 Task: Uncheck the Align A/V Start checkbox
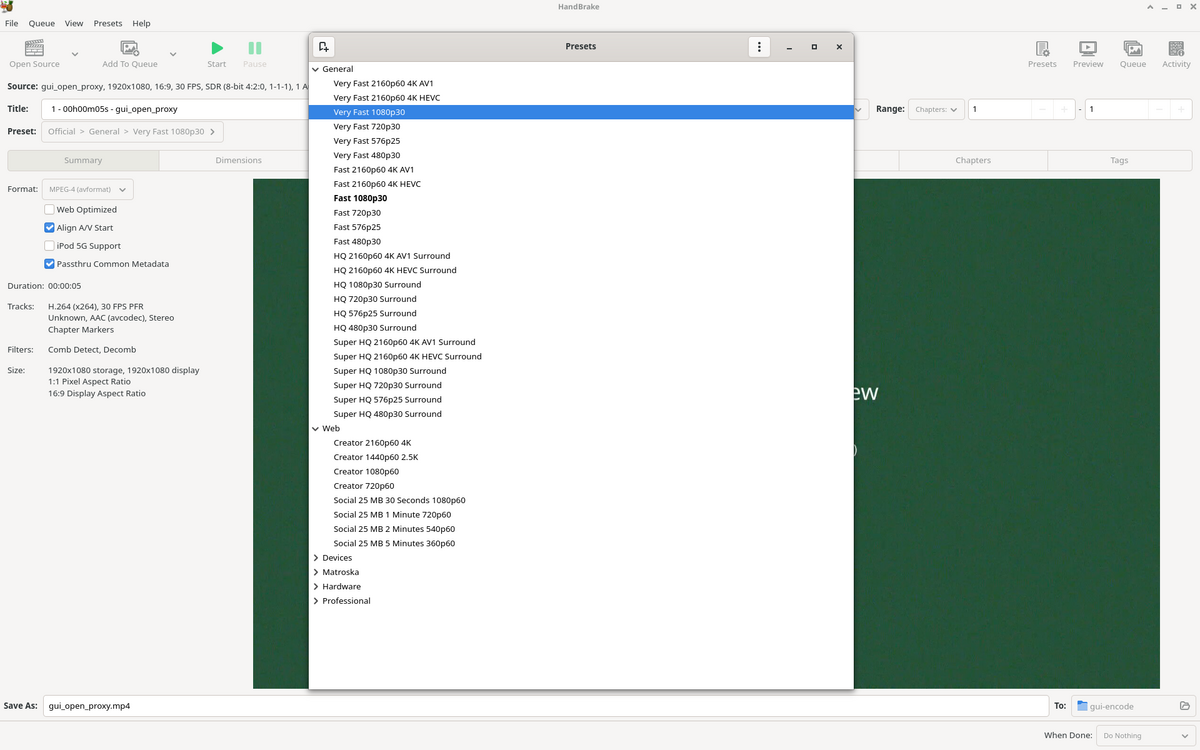[x=49, y=228]
